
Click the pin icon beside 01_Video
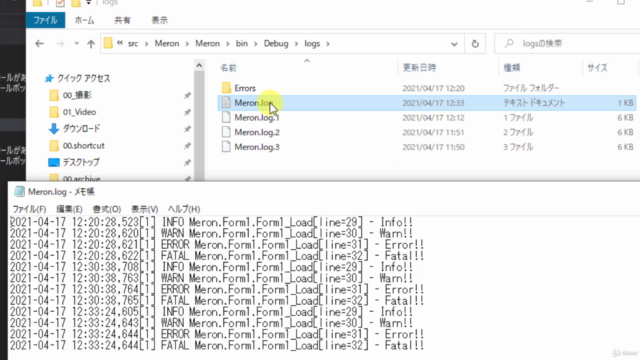tap(187, 112)
